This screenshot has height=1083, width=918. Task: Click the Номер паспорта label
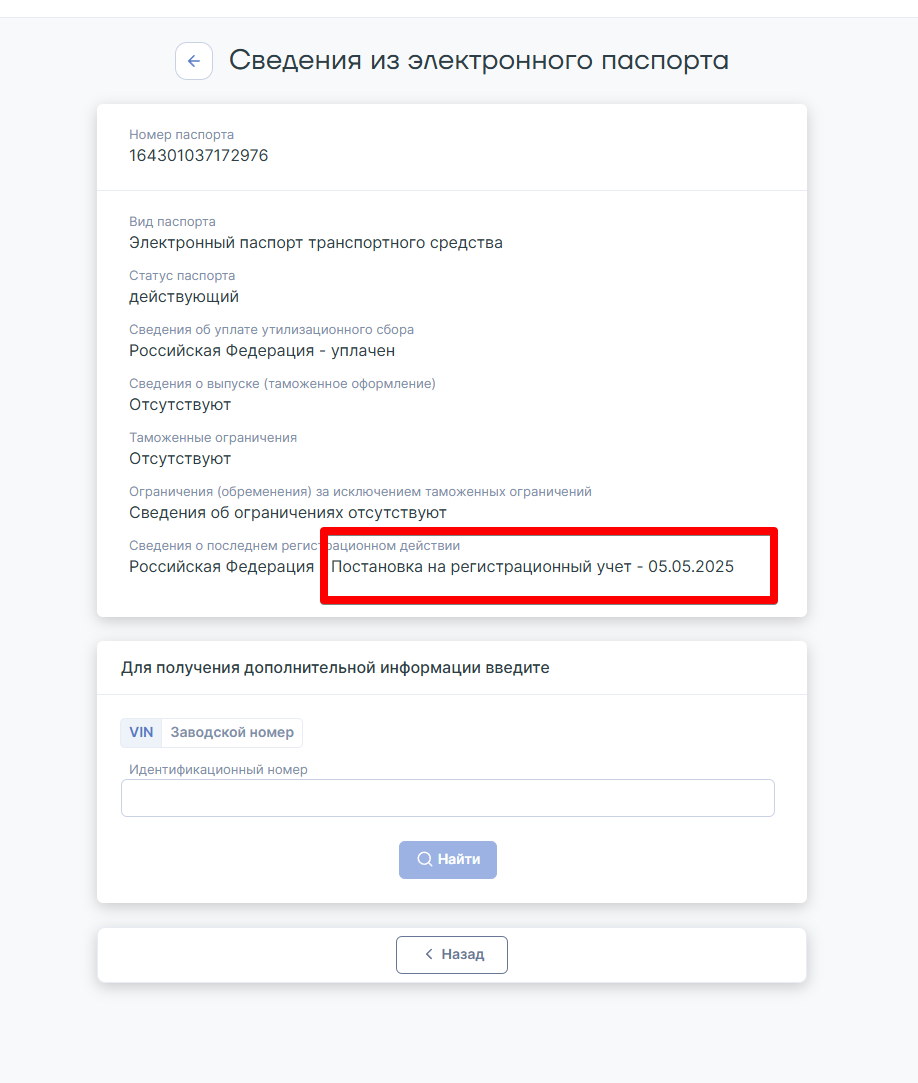coord(181,135)
